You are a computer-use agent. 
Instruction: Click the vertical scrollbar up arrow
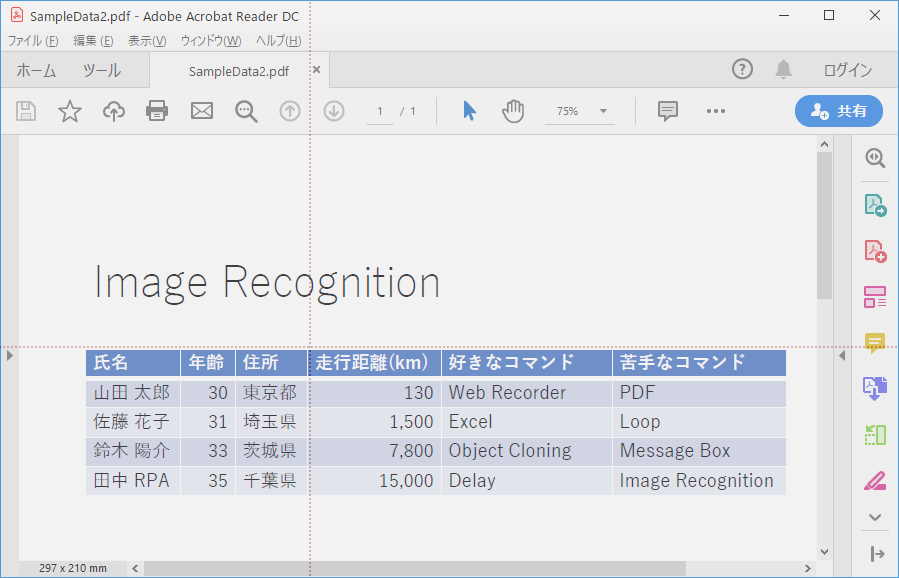[824, 144]
